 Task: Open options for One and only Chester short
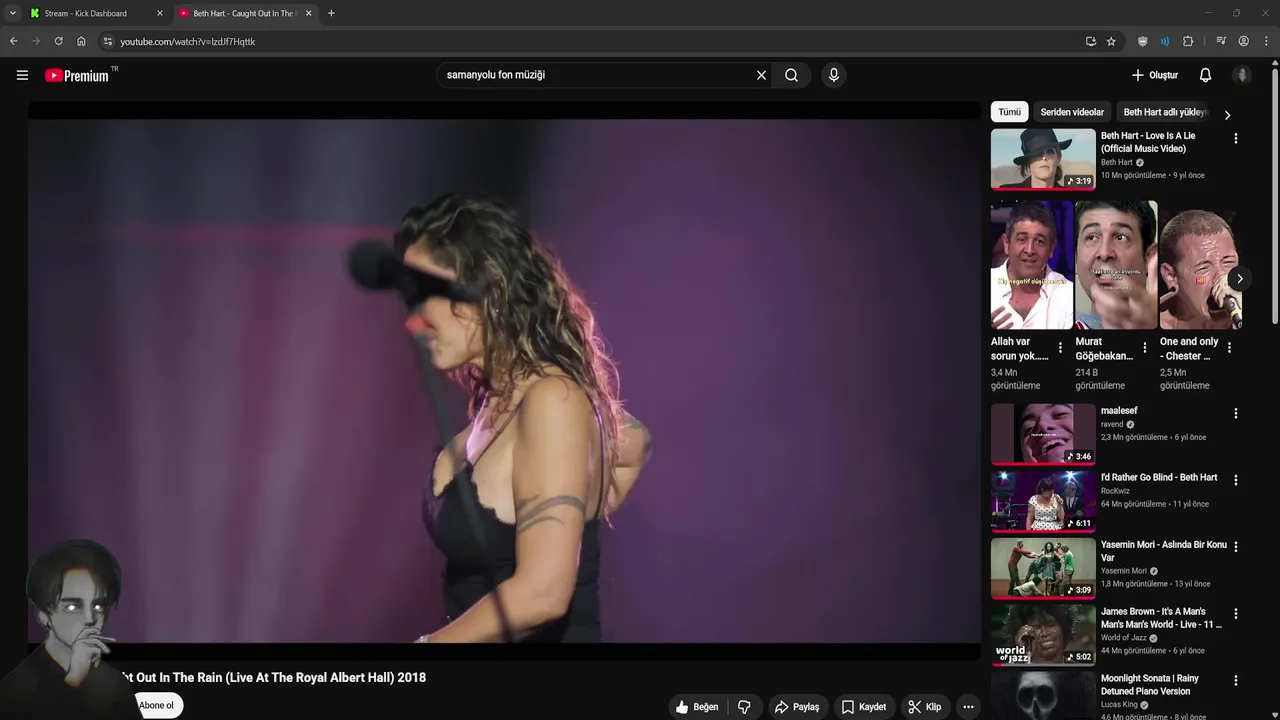[1229, 348]
